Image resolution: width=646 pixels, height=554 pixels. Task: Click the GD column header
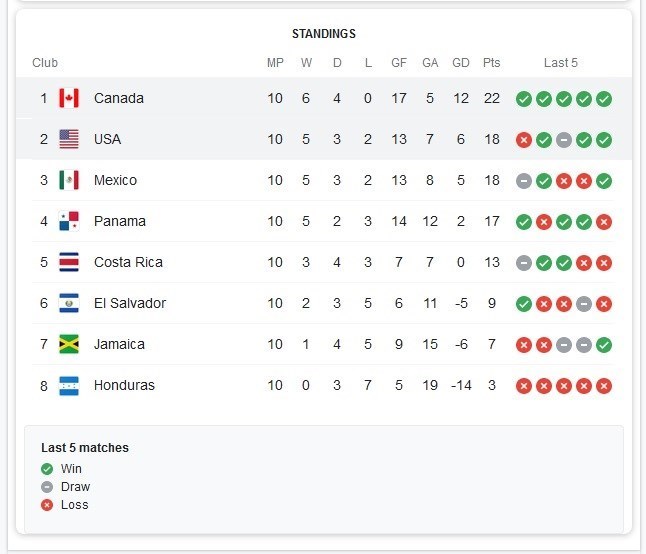click(x=461, y=63)
